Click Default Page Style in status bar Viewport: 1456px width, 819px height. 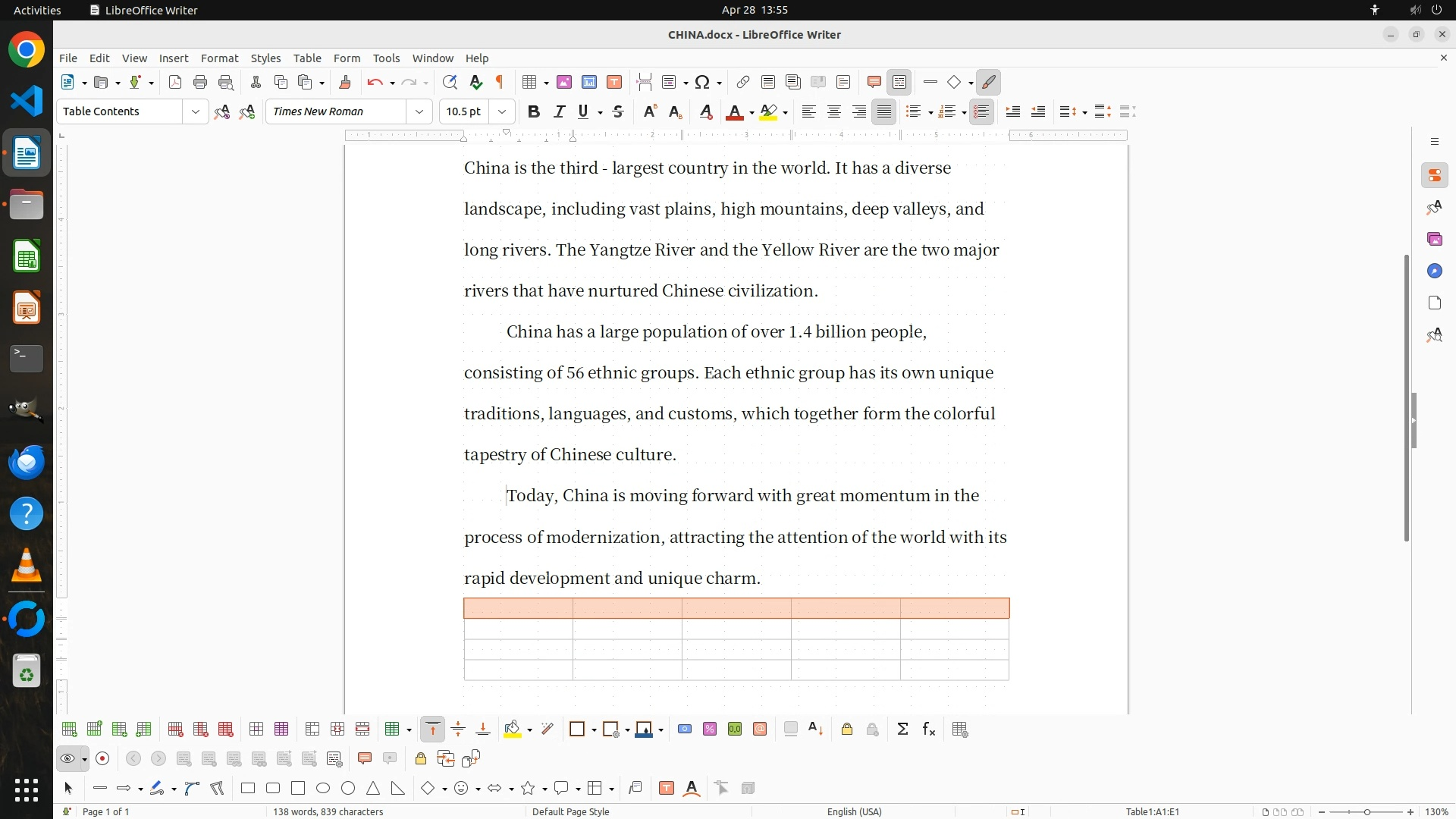coord(570,811)
